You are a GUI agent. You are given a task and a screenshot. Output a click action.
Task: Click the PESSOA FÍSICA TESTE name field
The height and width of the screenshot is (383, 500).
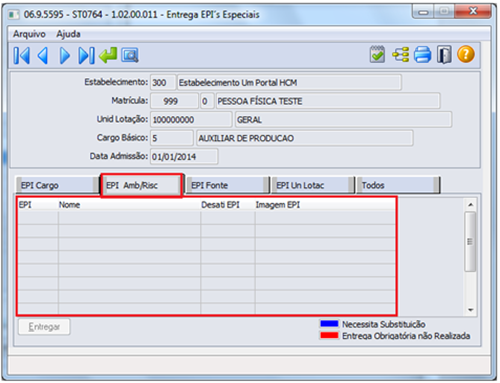(x=328, y=101)
